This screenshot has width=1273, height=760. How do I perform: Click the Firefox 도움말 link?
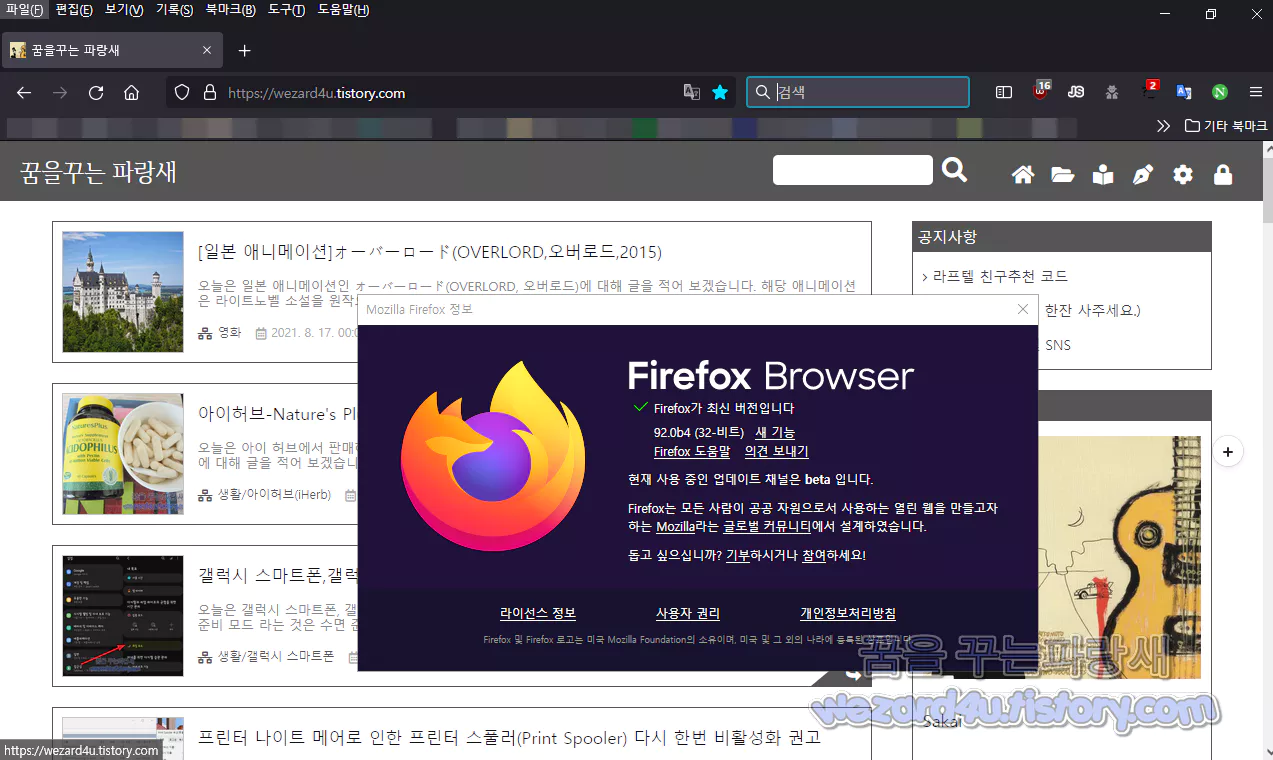click(x=692, y=451)
